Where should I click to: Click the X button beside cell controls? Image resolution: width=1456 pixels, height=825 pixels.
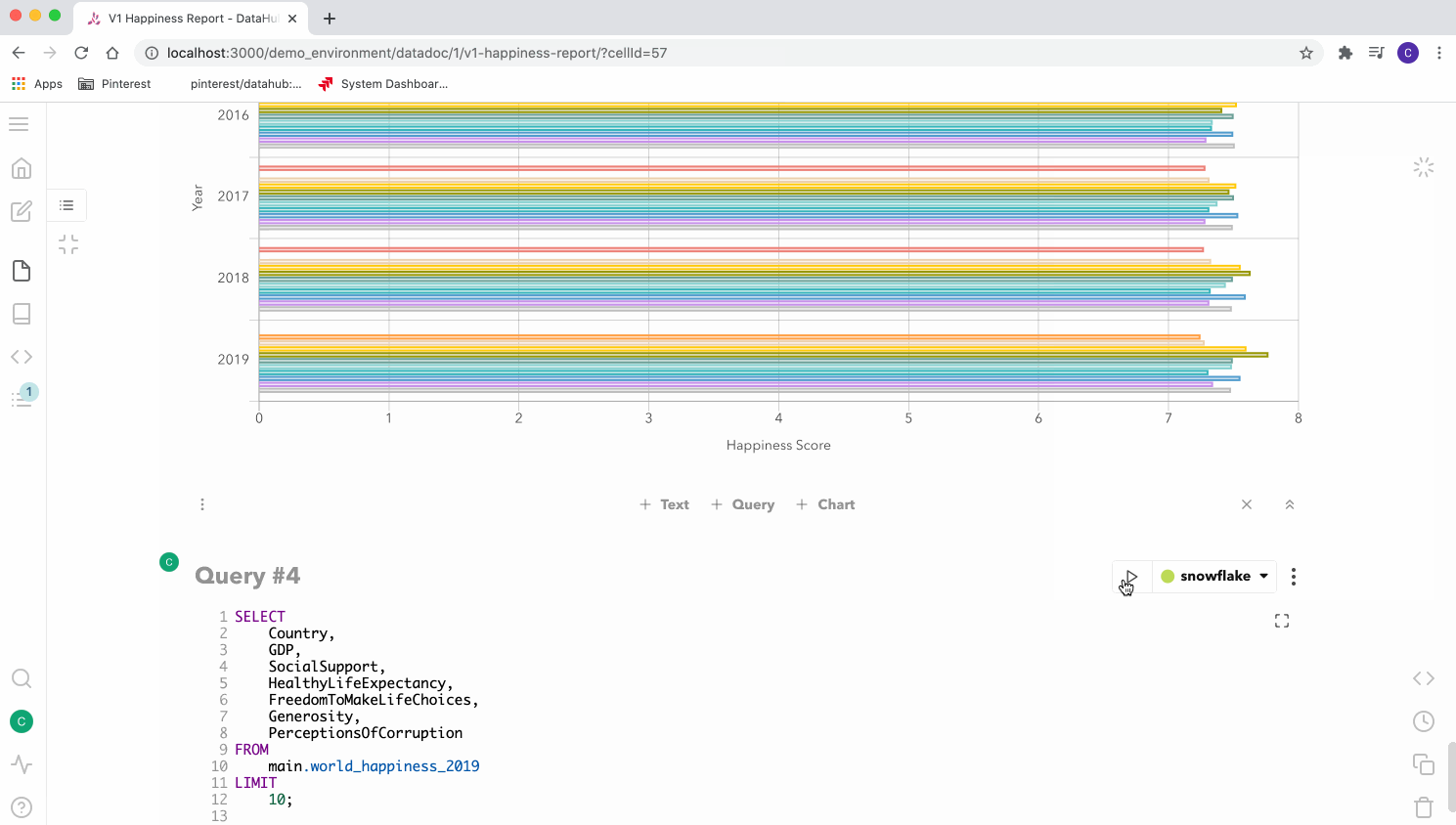coord(1247,504)
